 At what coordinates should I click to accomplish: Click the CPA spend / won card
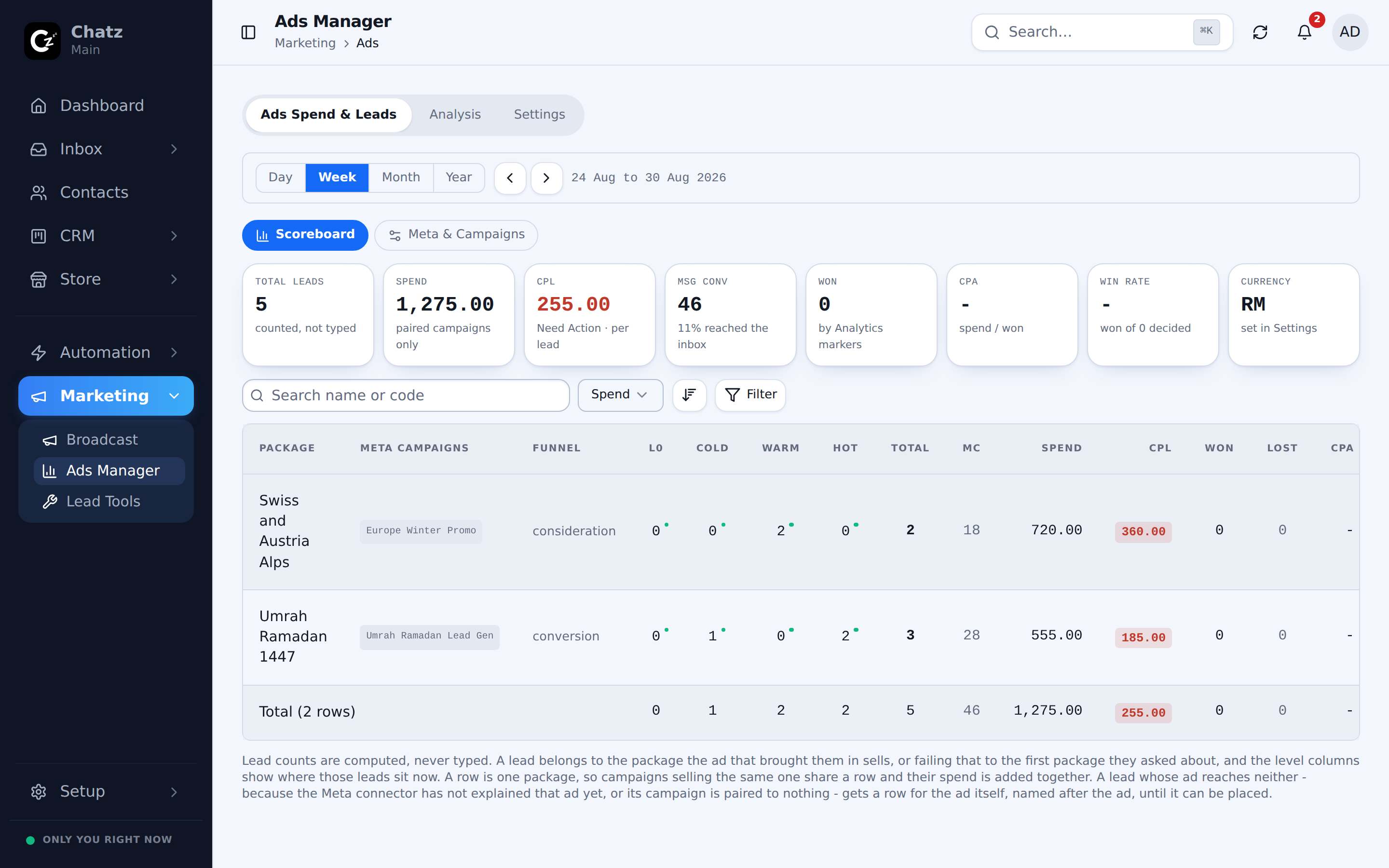[x=1012, y=314]
